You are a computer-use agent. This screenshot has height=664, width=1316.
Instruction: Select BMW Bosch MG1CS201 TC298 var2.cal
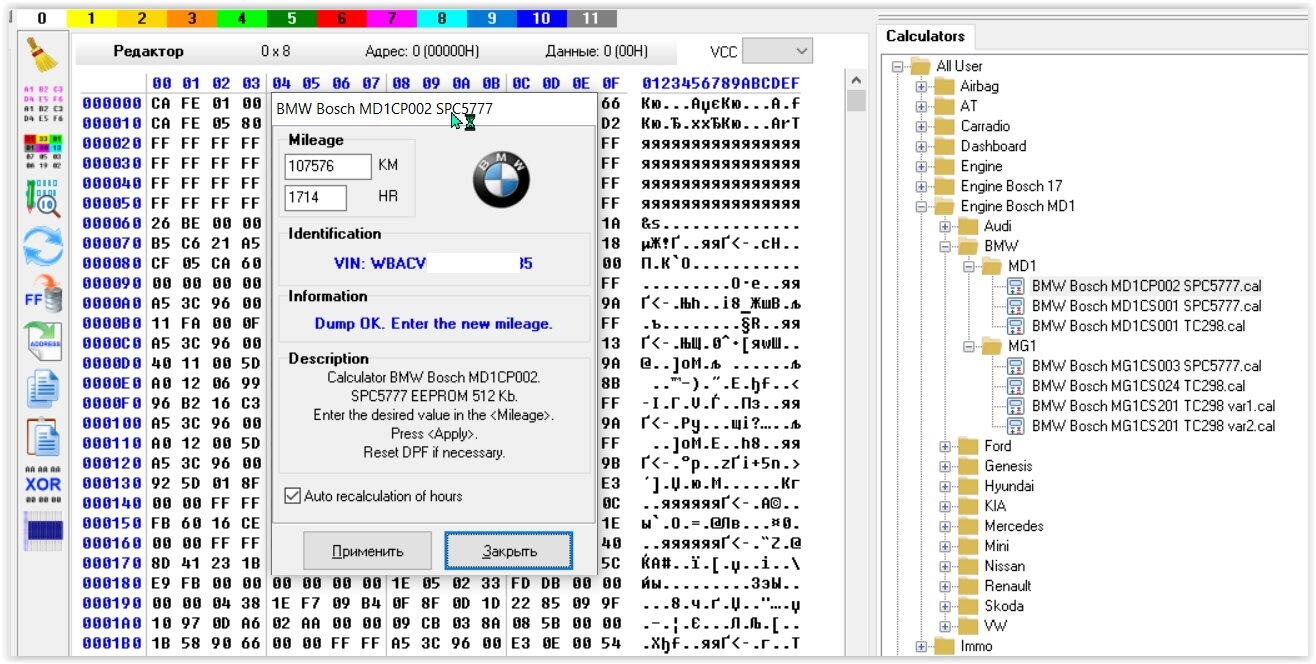1153,426
